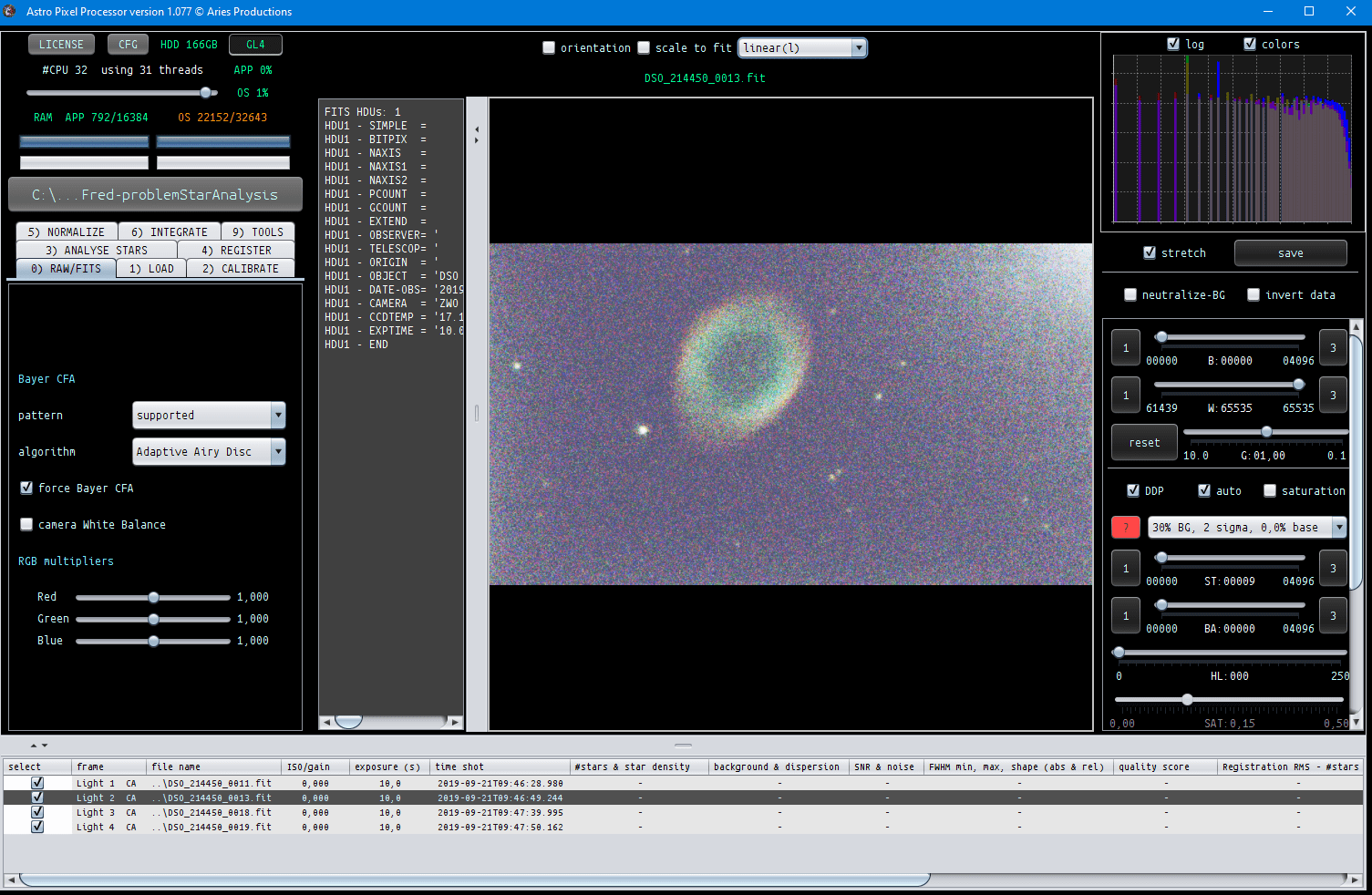Toggle the log histogram checkbox
The height and width of the screenshot is (895, 1372).
[1173, 44]
